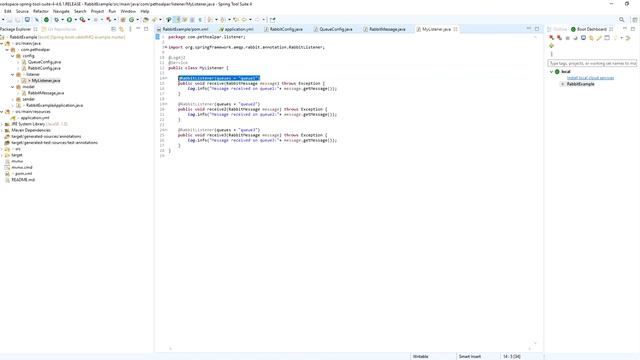Collapse the config package
The width and height of the screenshot is (640, 360).
coord(13,56)
